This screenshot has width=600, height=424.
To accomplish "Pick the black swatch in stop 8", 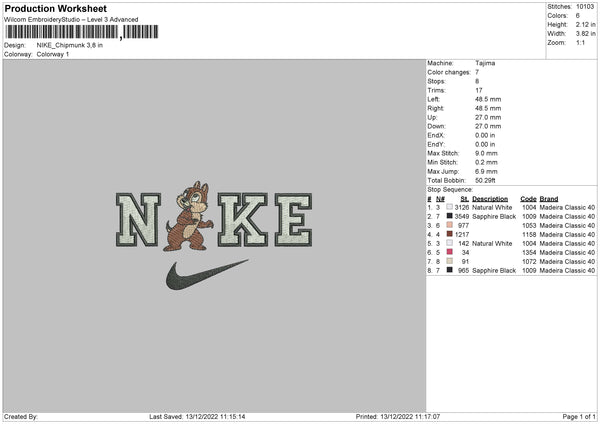I will point(450,270).
